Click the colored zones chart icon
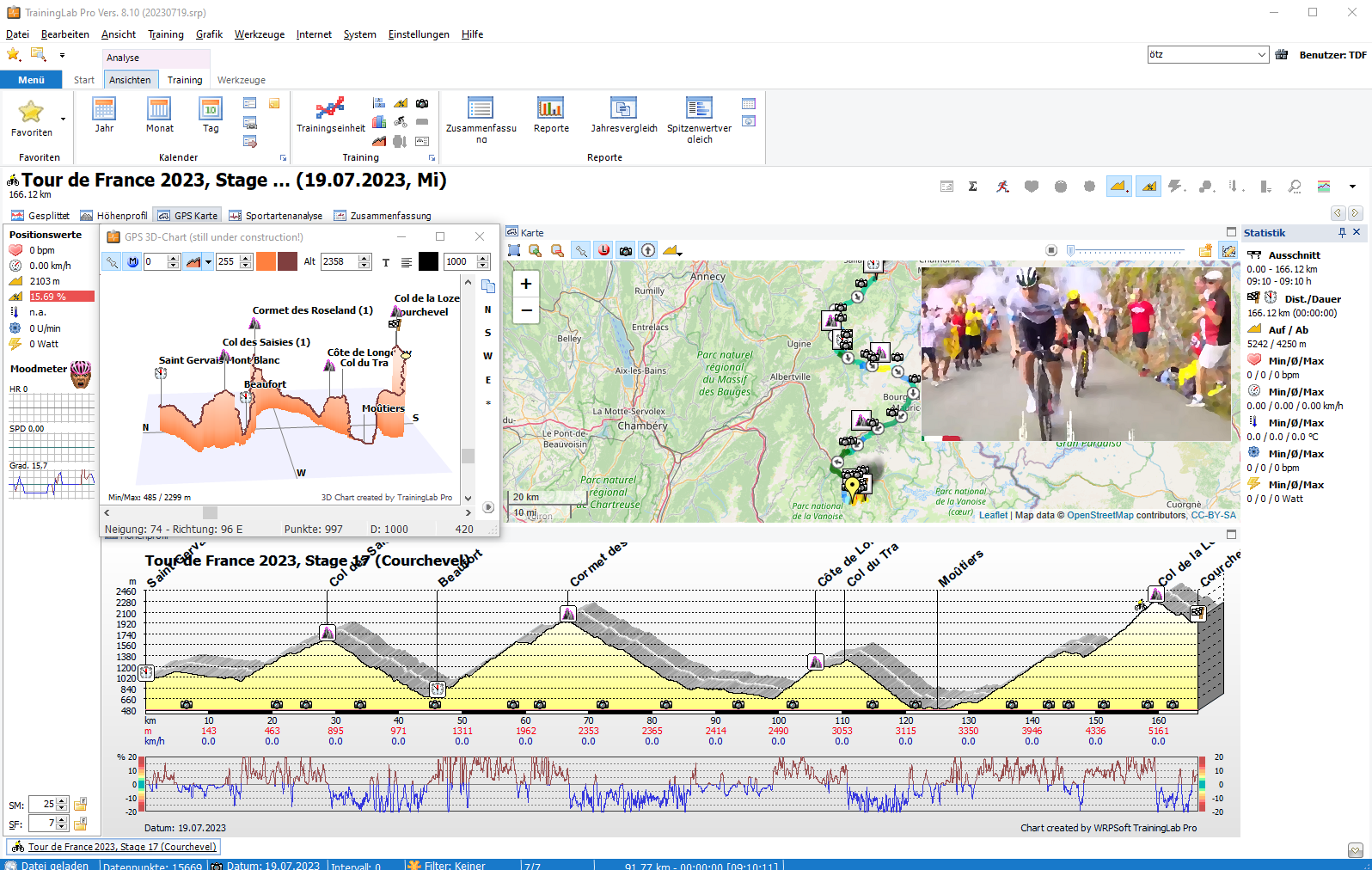1372x870 pixels. tap(1324, 187)
